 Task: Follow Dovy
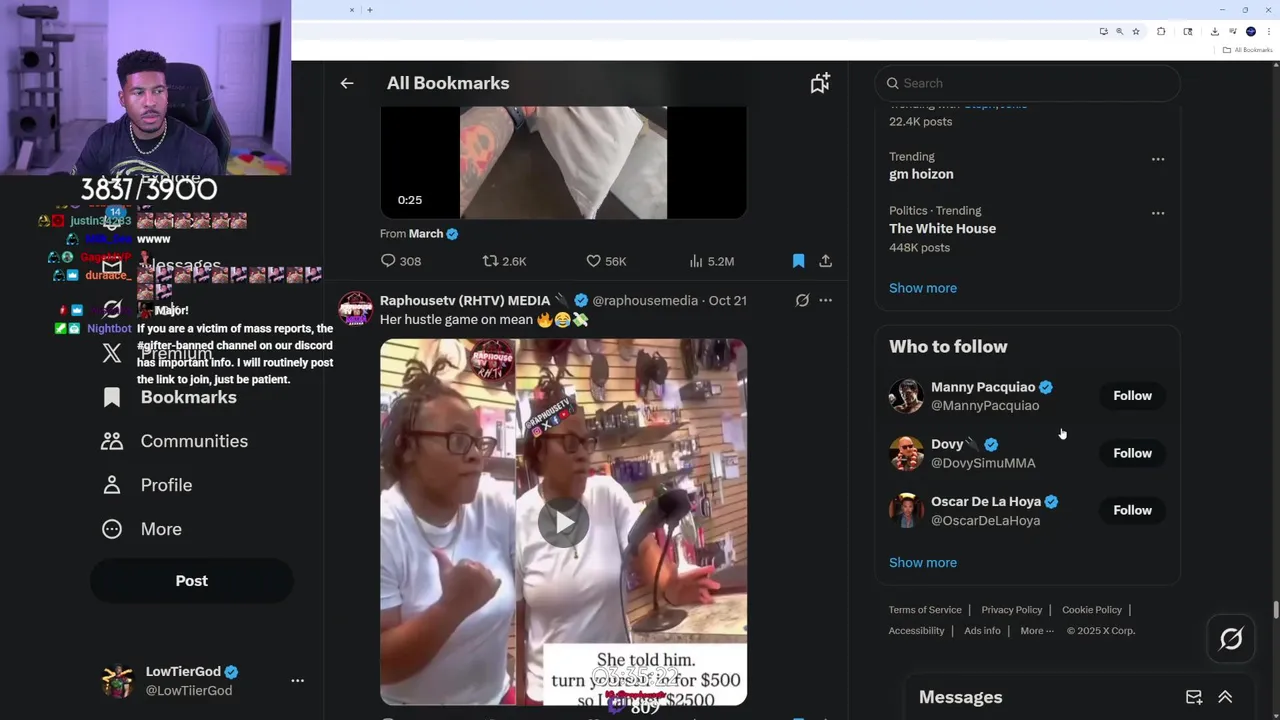click(1132, 453)
